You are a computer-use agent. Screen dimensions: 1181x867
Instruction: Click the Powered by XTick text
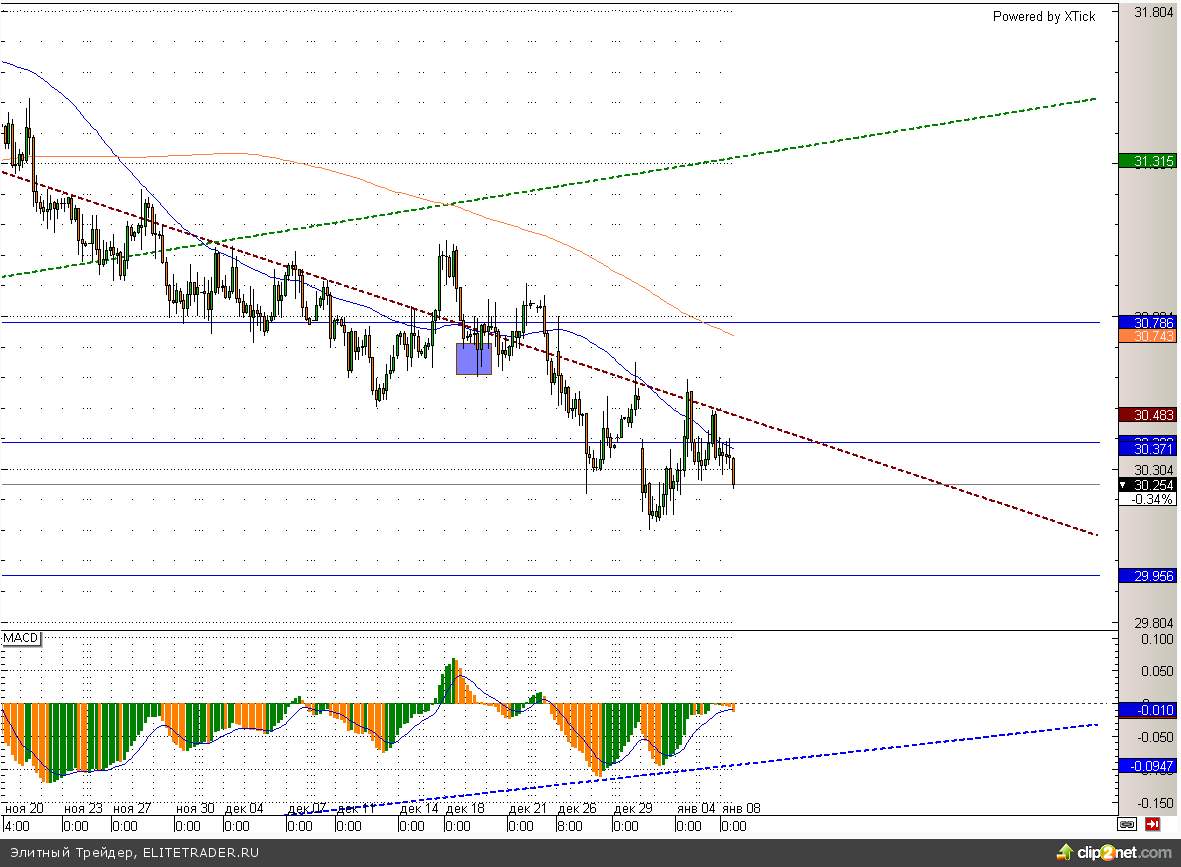point(1043,17)
